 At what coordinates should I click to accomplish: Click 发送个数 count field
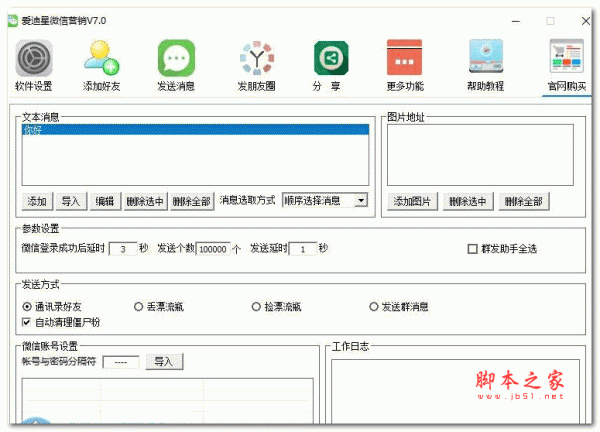click(x=213, y=249)
